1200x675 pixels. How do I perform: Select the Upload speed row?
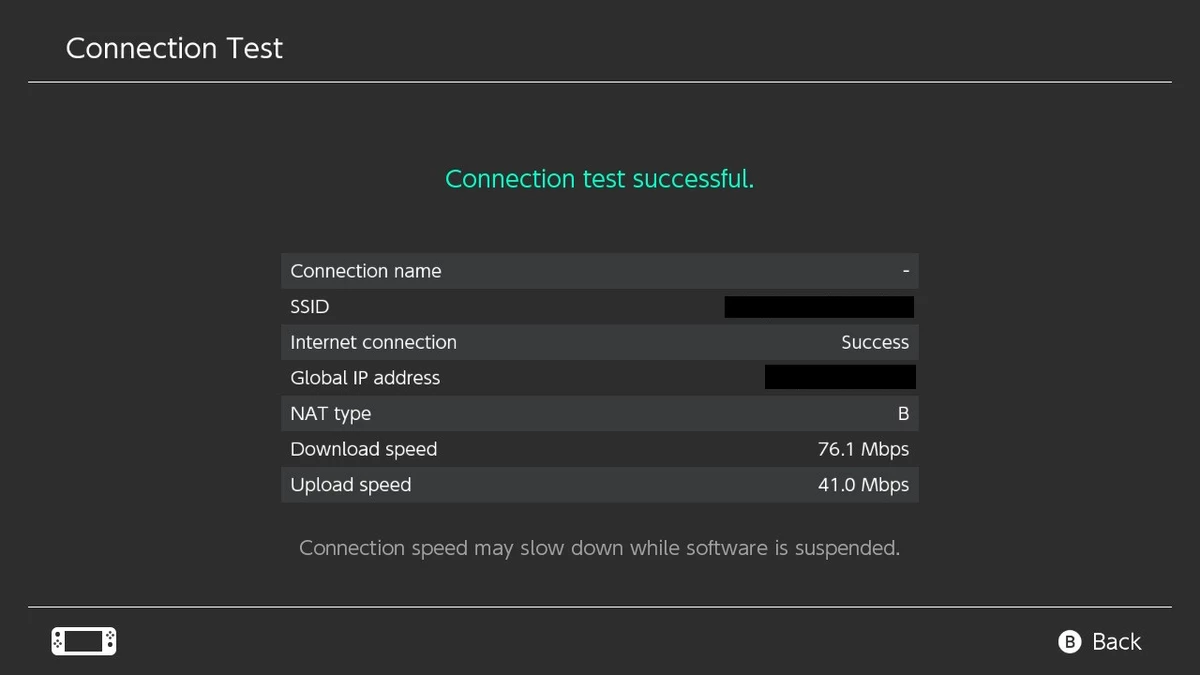(600, 485)
